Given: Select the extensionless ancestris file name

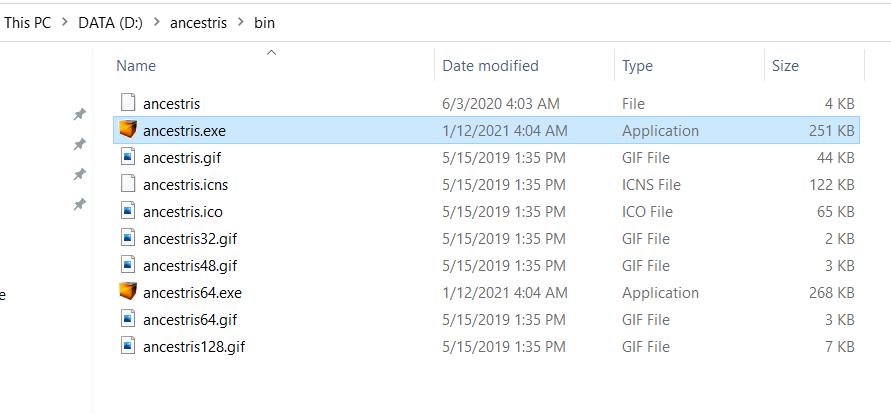Looking at the screenshot, I should click(172, 103).
